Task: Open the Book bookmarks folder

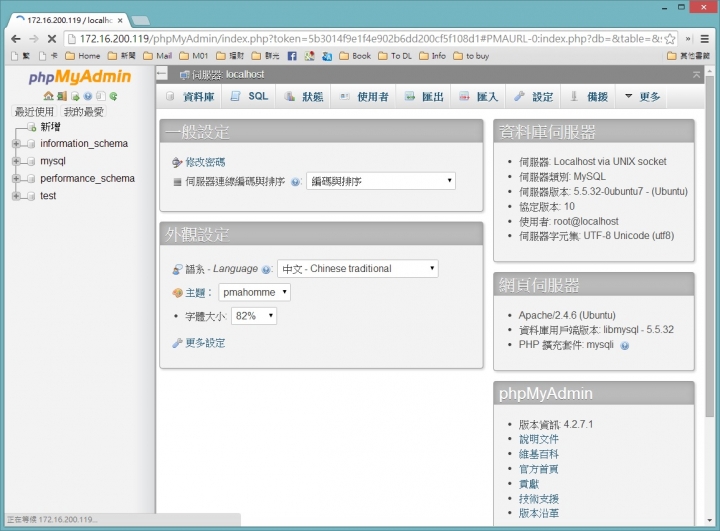Action: (355, 56)
